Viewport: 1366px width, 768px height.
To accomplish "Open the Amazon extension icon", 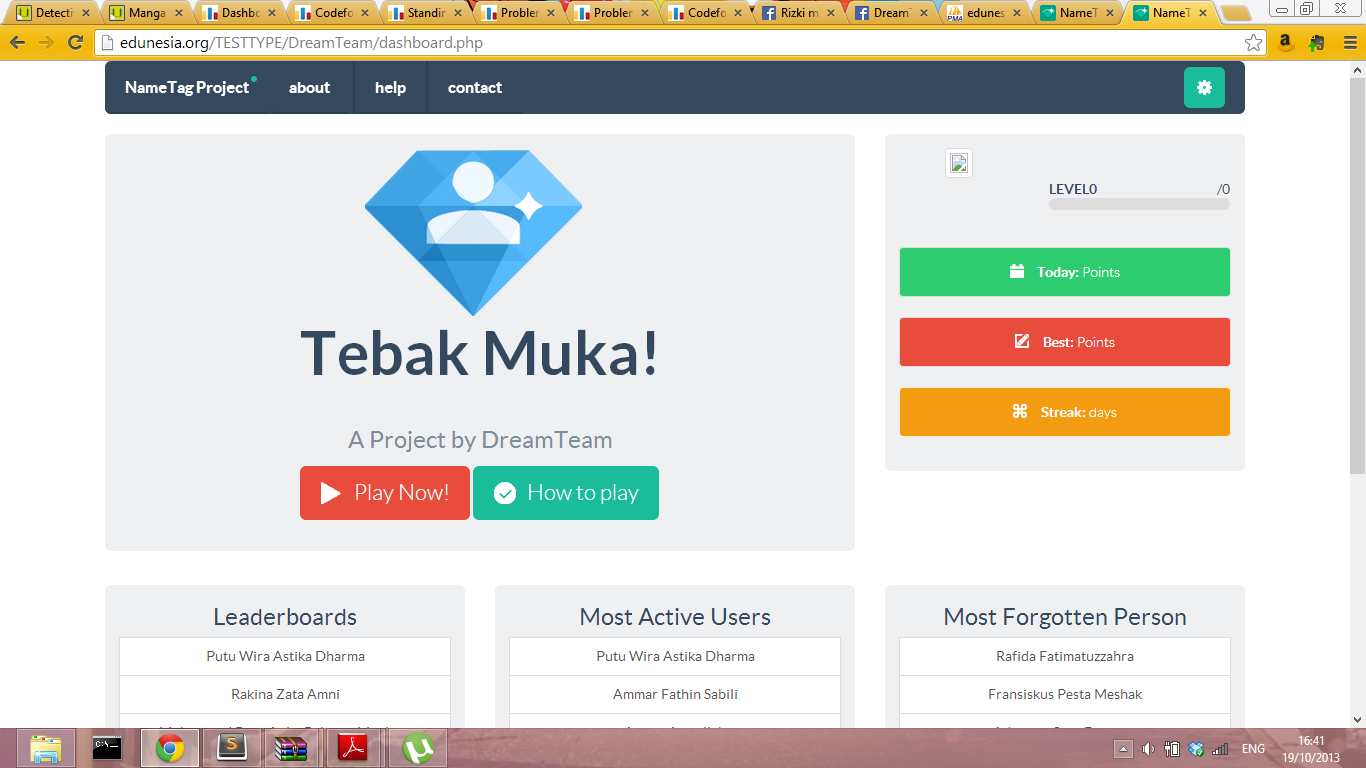I will (1285, 43).
